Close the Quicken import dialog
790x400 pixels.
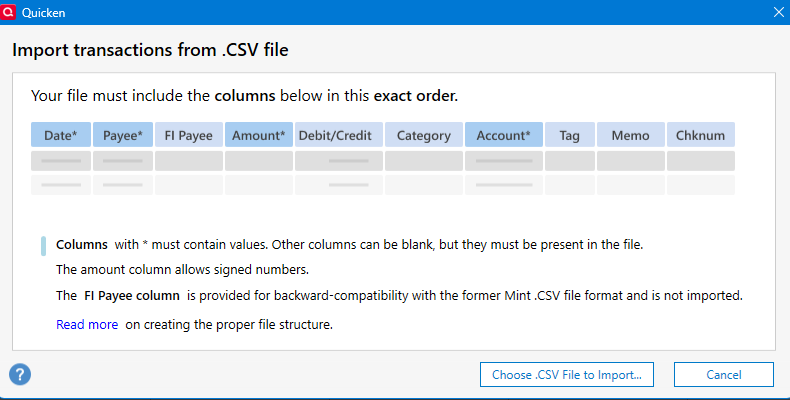click(x=778, y=12)
